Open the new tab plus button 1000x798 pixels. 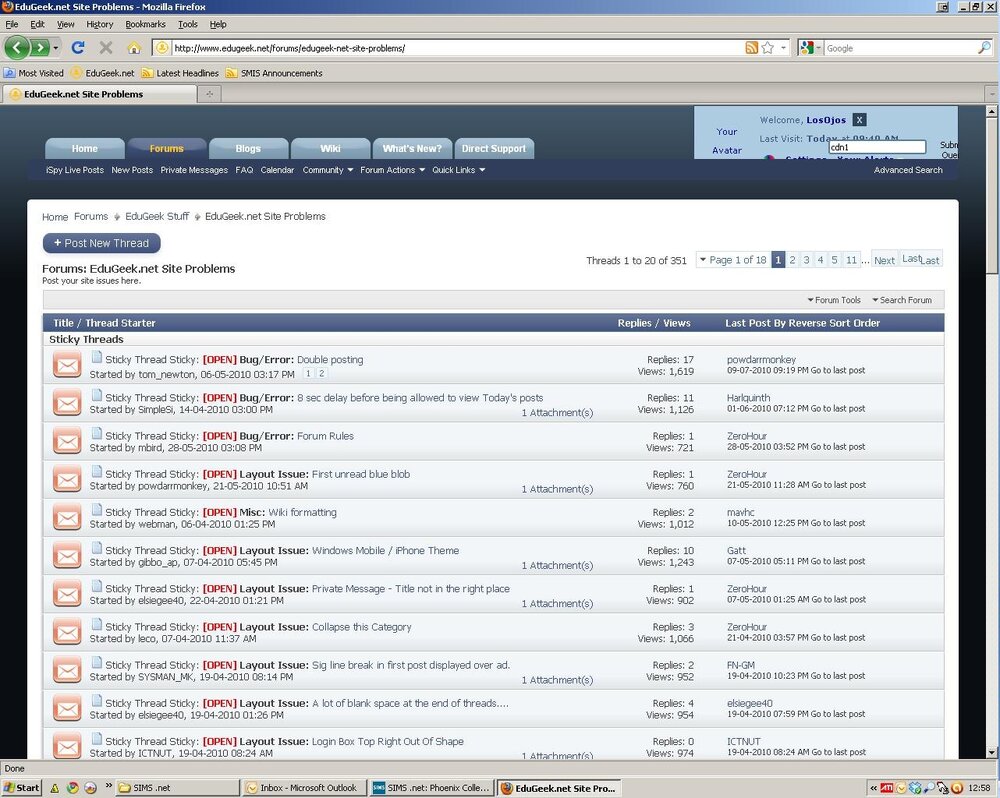click(209, 94)
